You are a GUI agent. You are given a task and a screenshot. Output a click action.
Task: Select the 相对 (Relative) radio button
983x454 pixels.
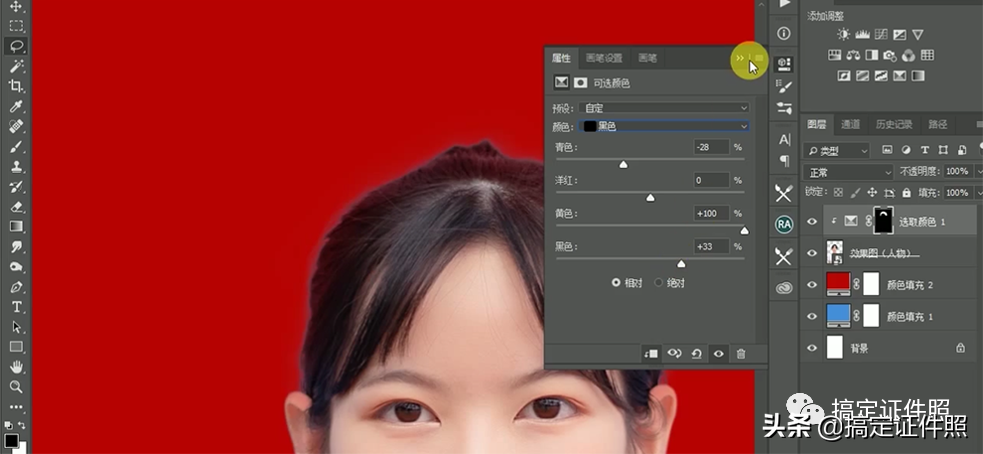tap(616, 283)
